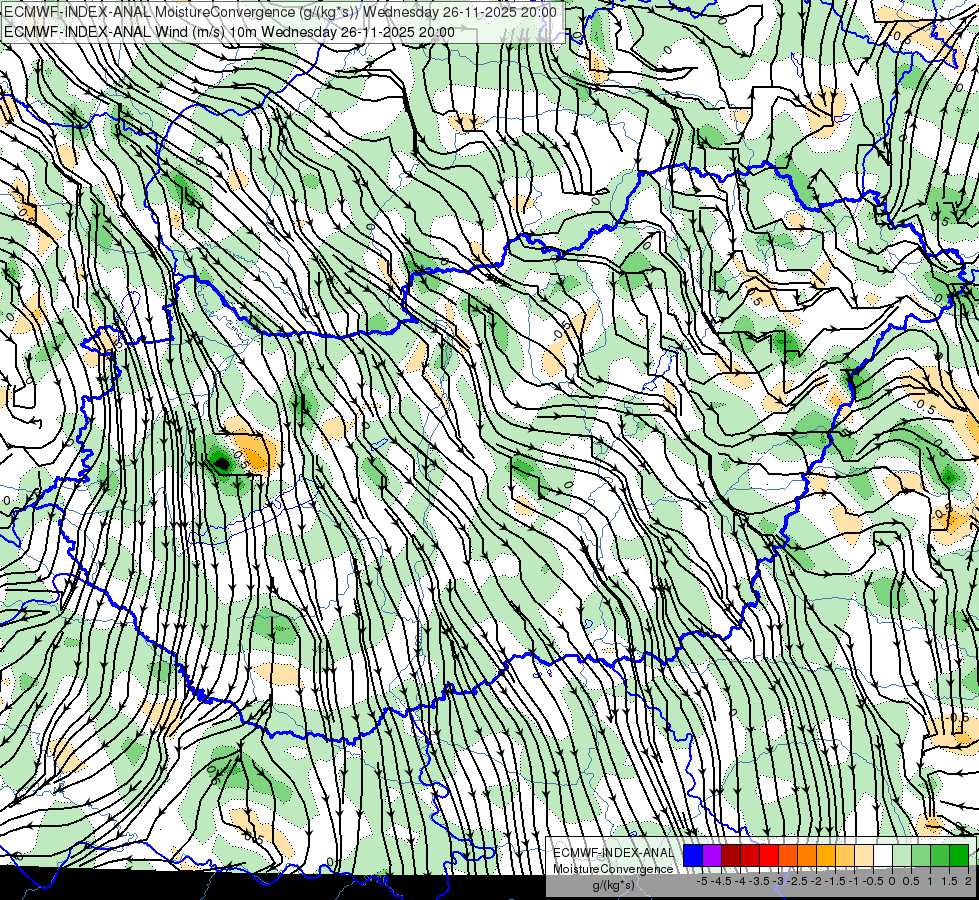
Task: Click the g/(kg*s) unit label in legend
Action: click(x=613, y=886)
